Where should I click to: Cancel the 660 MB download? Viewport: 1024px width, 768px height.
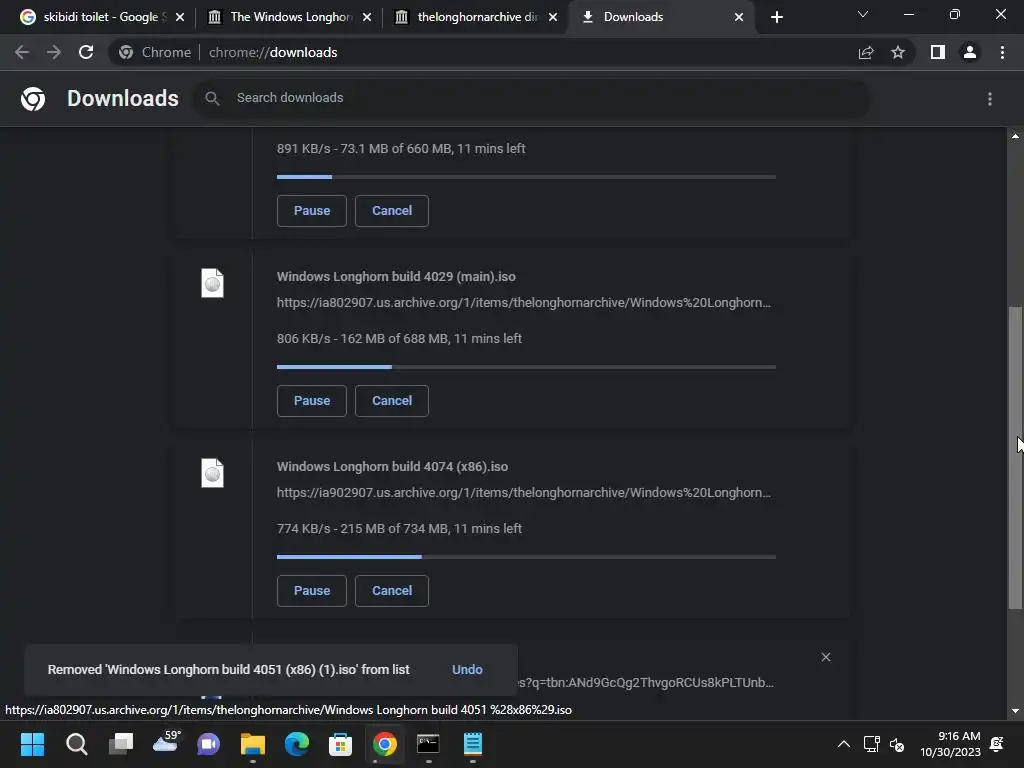[392, 211]
